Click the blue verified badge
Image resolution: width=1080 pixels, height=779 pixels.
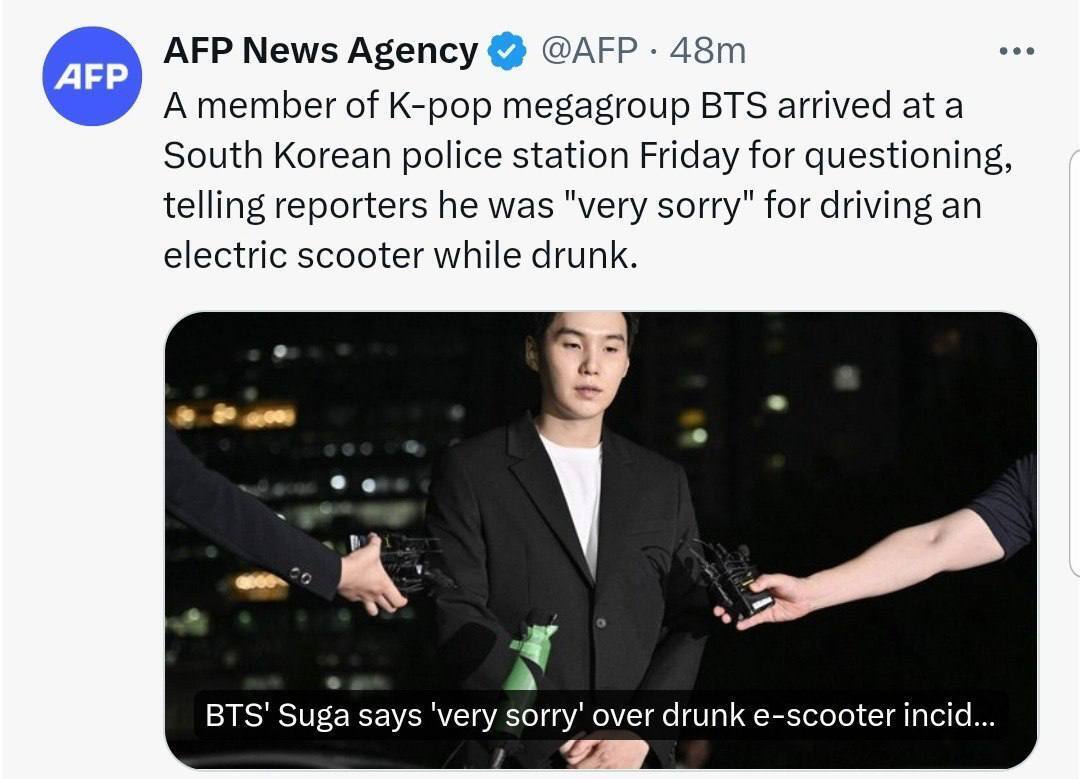[509, 51]
